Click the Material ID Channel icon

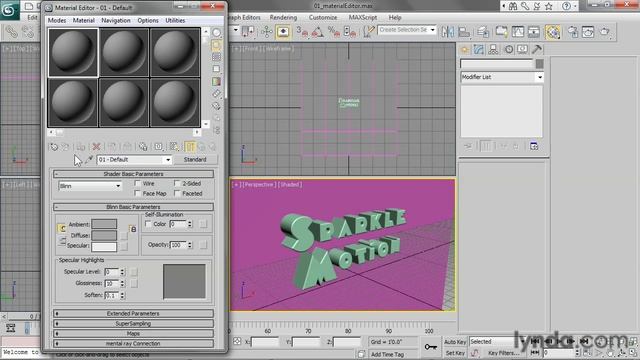[x=158, y=147]
